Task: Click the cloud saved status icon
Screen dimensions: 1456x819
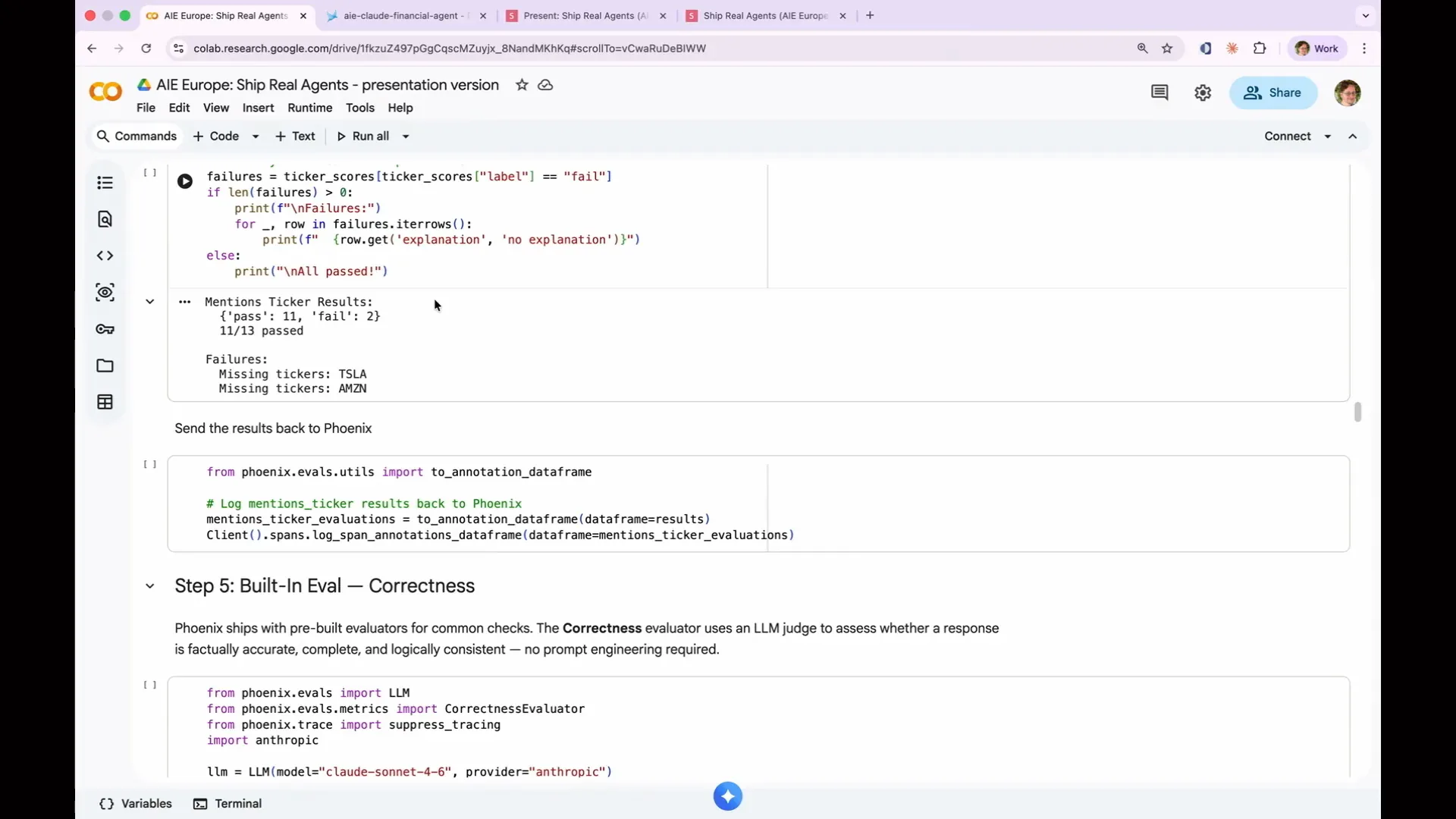Action: pyautogui.click(x=545, y=85)
